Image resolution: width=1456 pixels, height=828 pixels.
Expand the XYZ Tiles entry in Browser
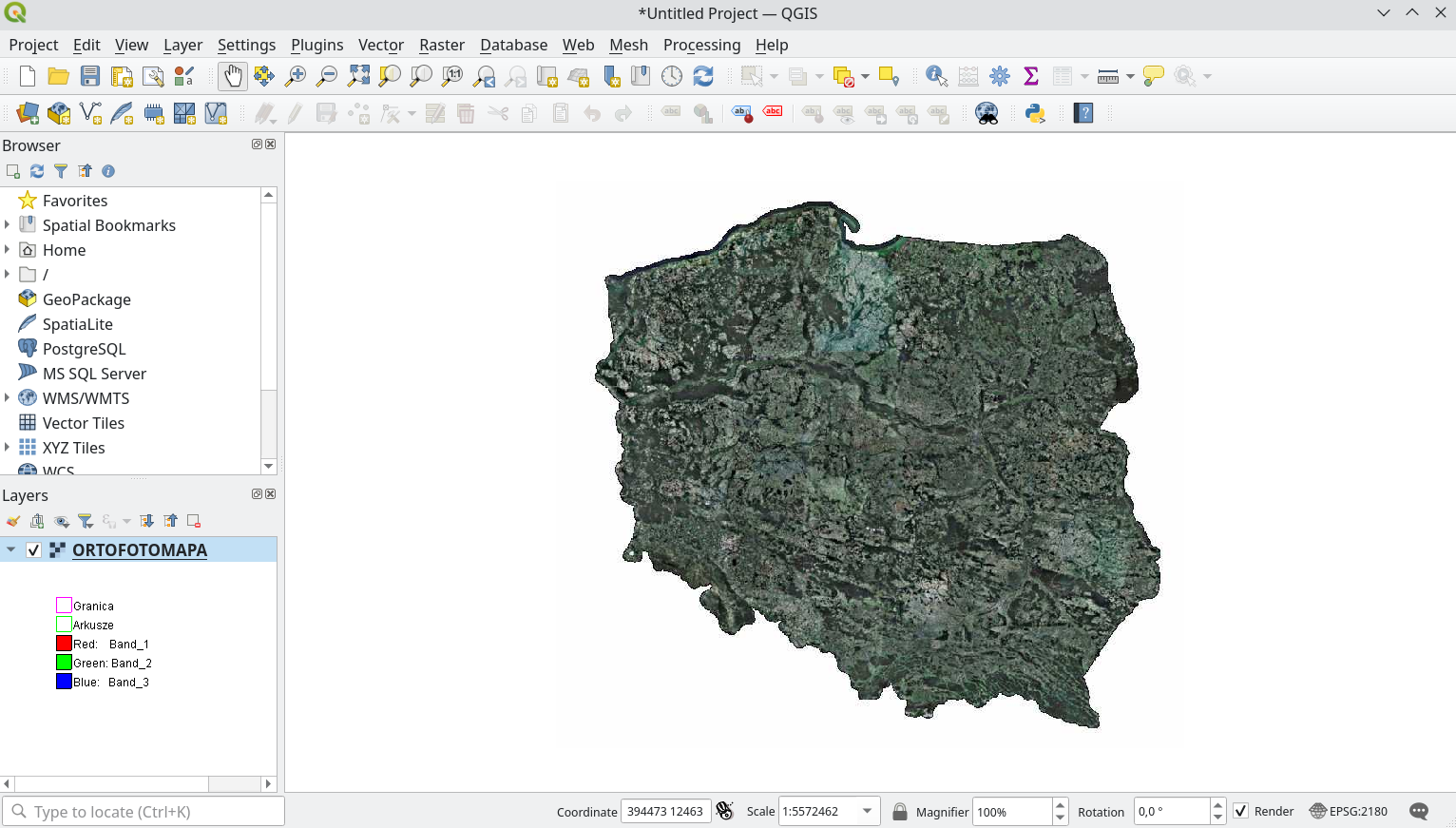[x=9, y=447]
